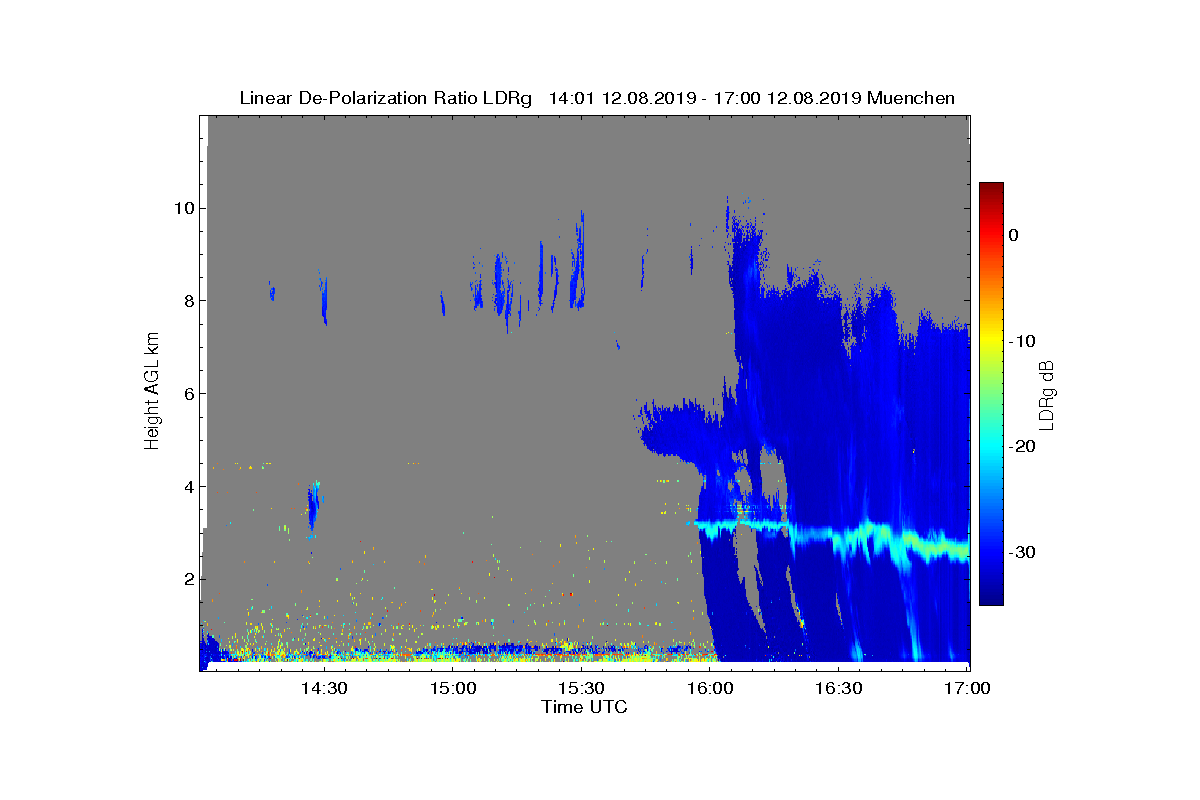The width and height of the screenshot is (1200, 800).
Task: Click the colorbar value -10
Action: pyautogui.click(x=1021, y=341)
